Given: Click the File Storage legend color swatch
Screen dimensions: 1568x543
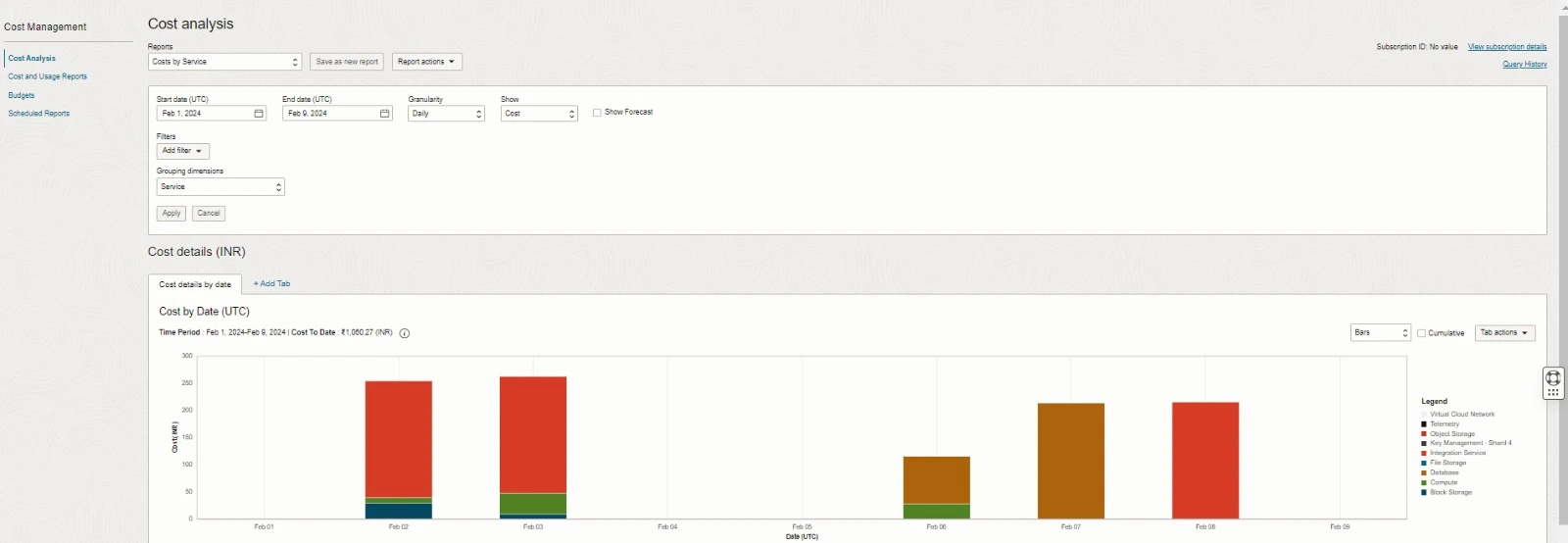Looking at the screenshot, I should [x=1424, y=464].
